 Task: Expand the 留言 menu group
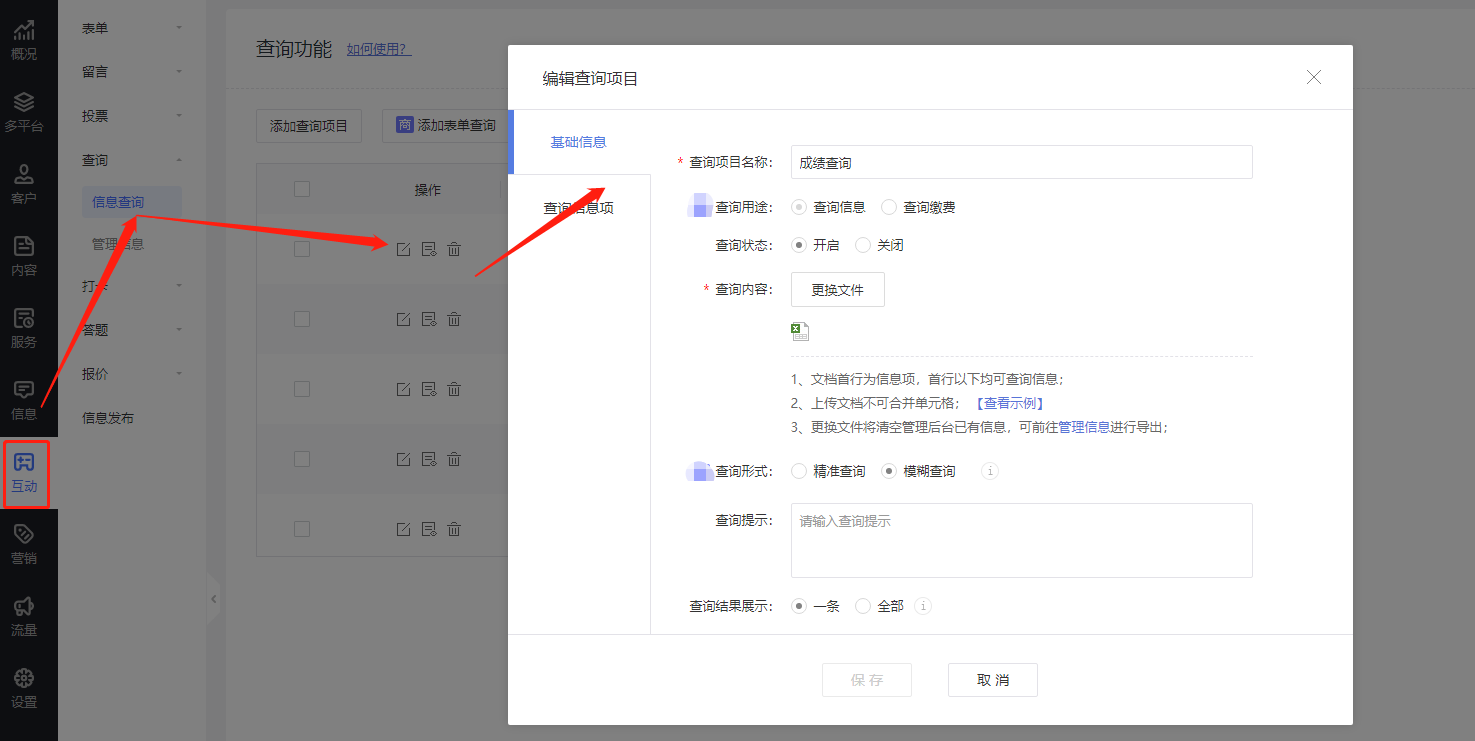[132, 72]
